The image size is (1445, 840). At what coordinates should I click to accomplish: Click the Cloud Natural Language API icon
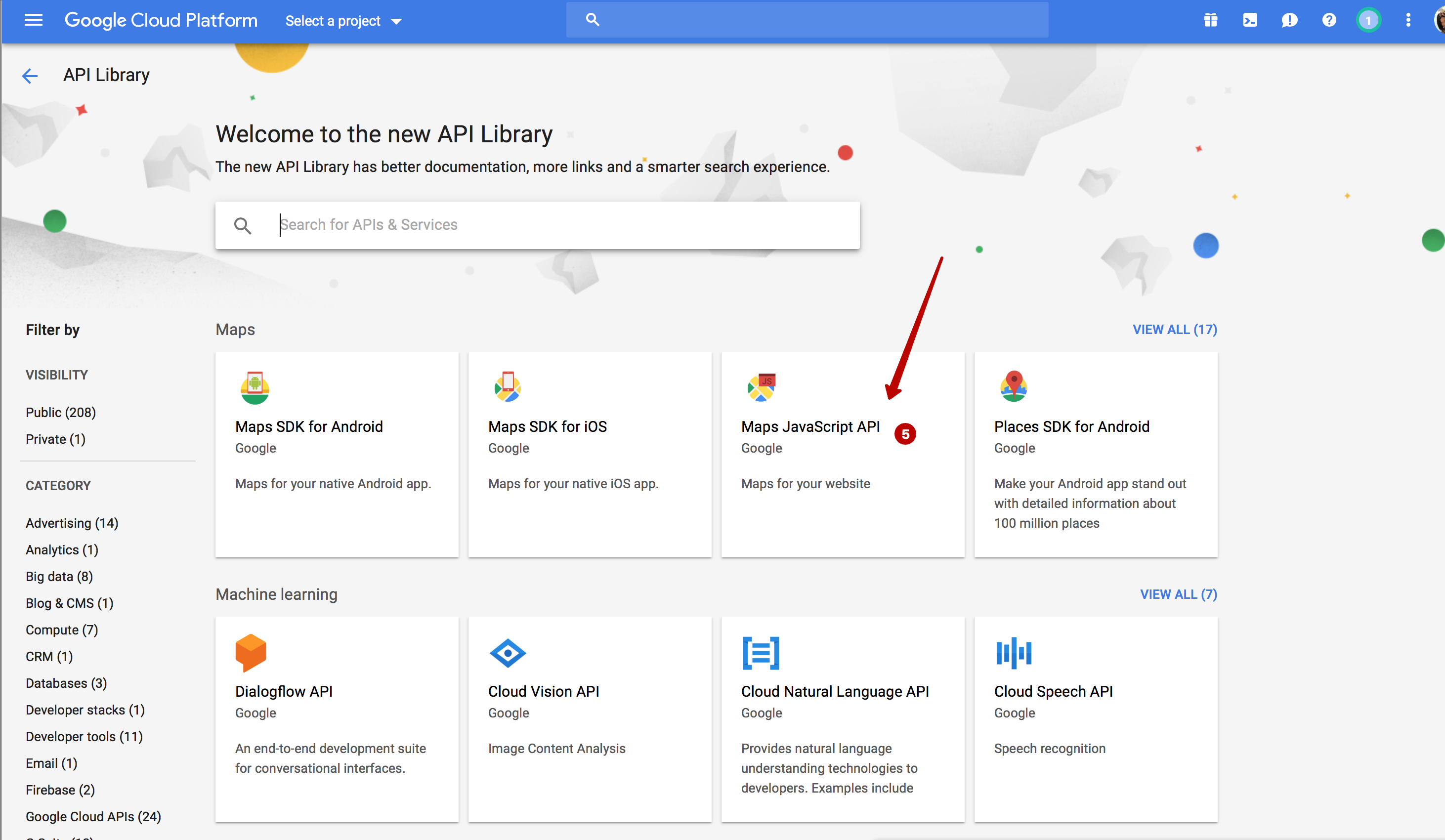pyautogui.click(x=761, y=653)
